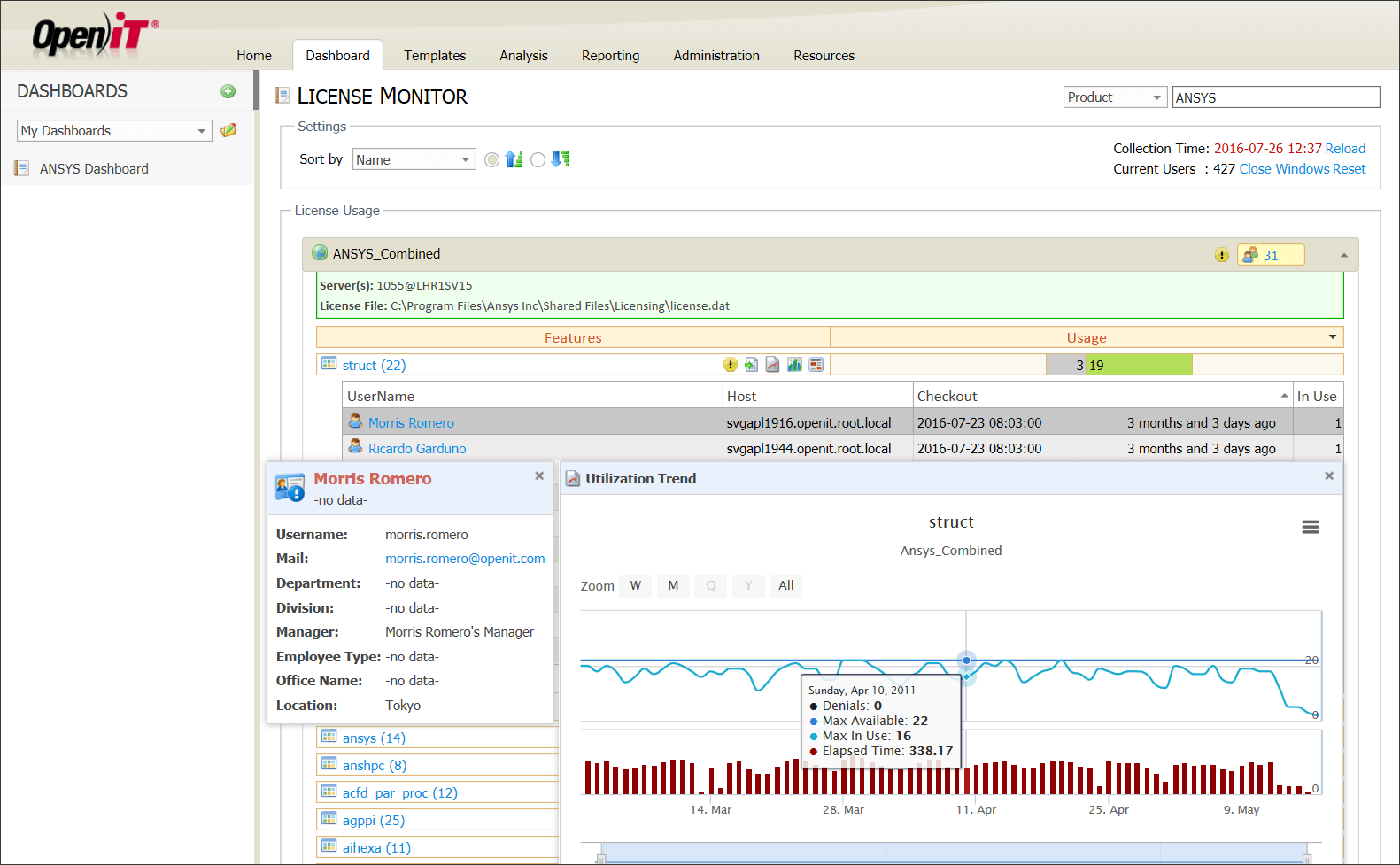1400x865 pixels.
Task: Open the Sort by Name dropdown
Action: 414,159
